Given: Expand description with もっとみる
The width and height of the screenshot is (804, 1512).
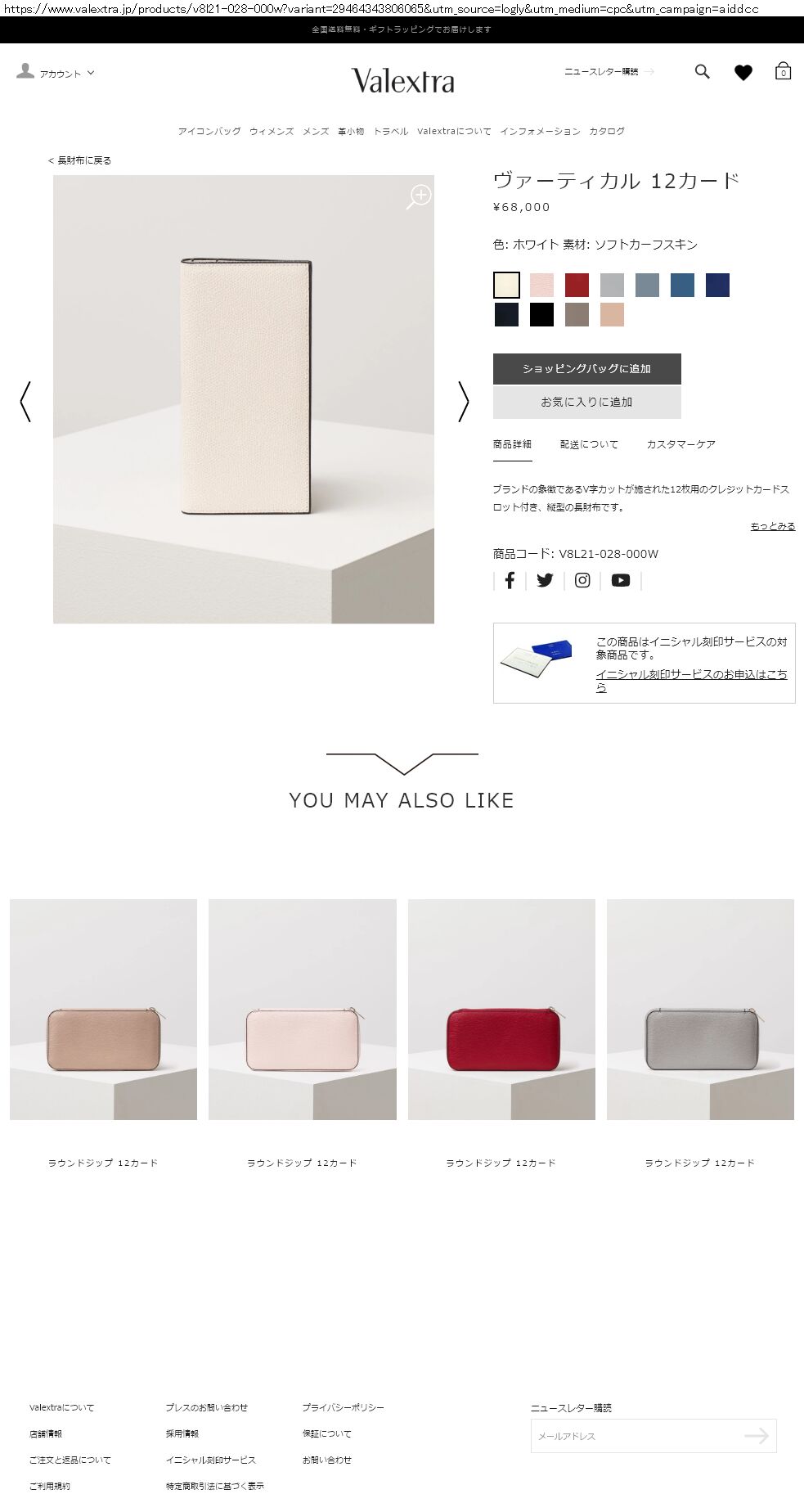Looking at the screenshot, I should [x=773, y=526].
